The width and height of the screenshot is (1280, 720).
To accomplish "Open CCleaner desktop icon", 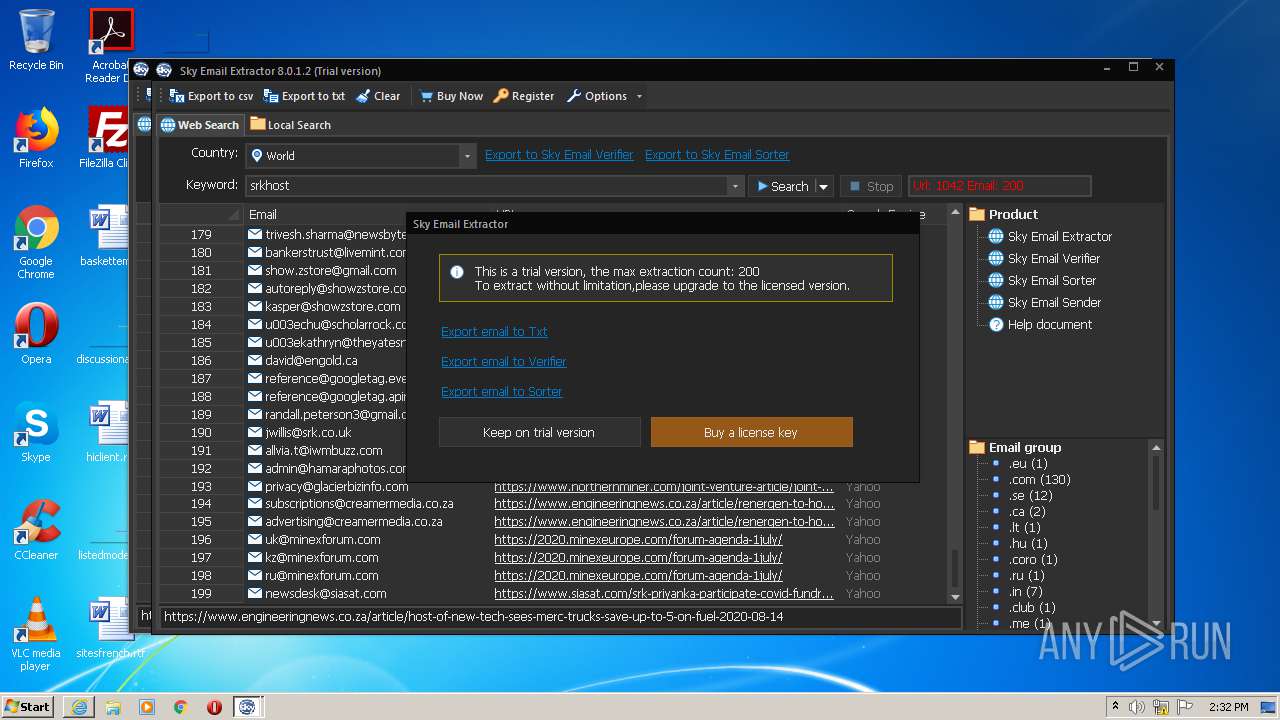I will click(x=36, y=530).
